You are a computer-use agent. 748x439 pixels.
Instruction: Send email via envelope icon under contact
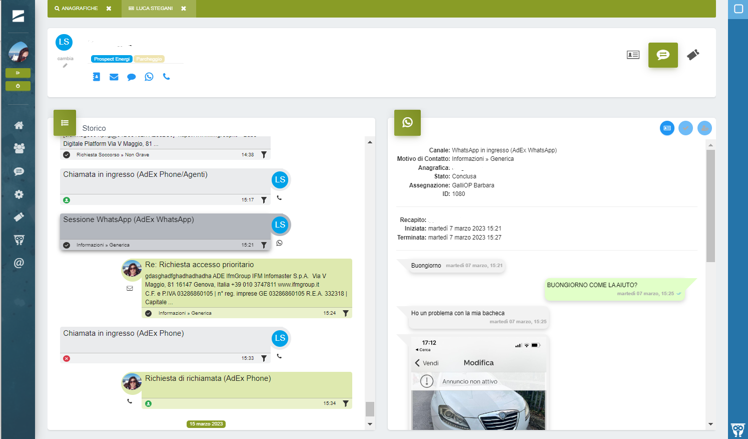(114, 77)
